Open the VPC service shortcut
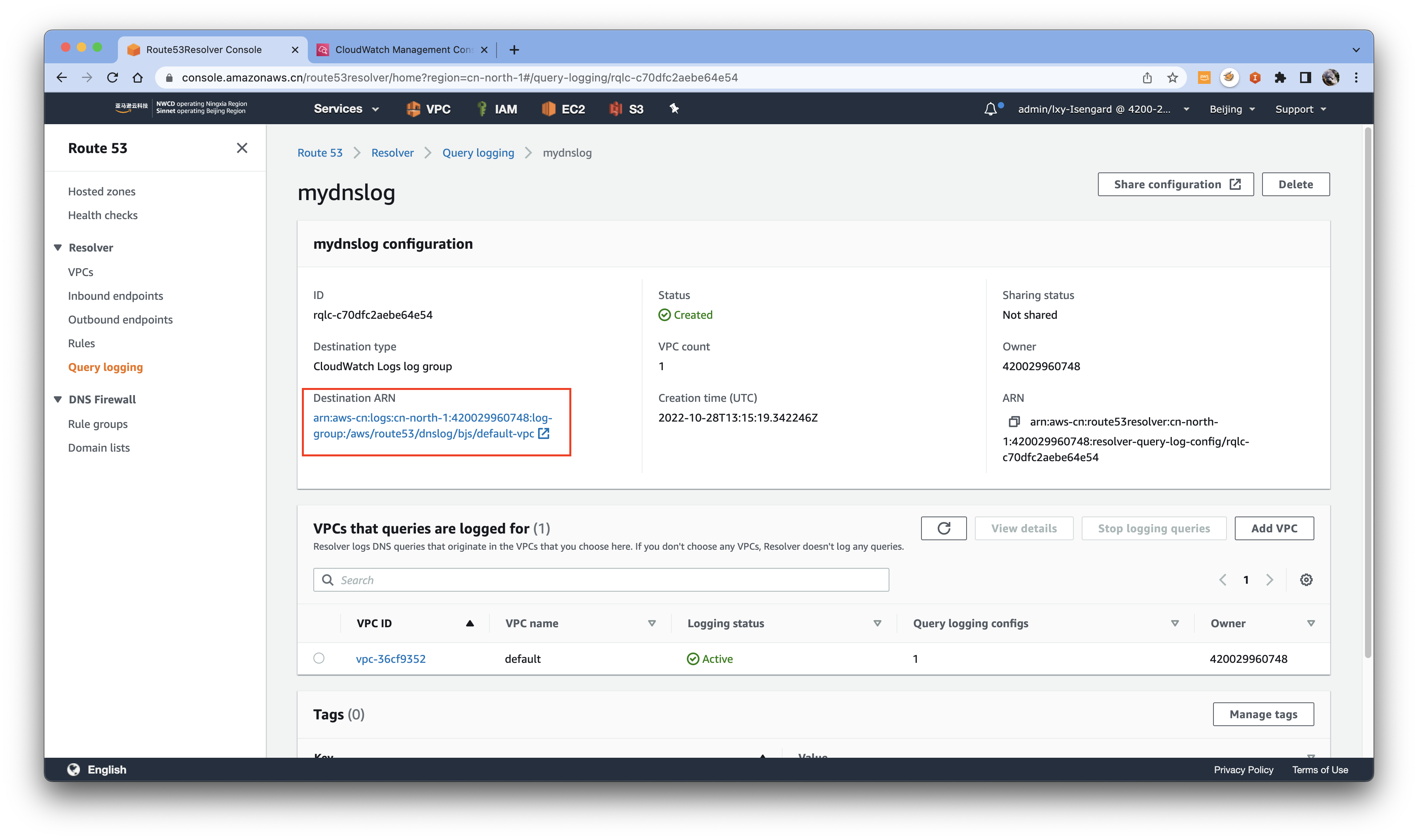This screenshot has width=1418, height=840. pyautogui.click(x=428, y=109)
